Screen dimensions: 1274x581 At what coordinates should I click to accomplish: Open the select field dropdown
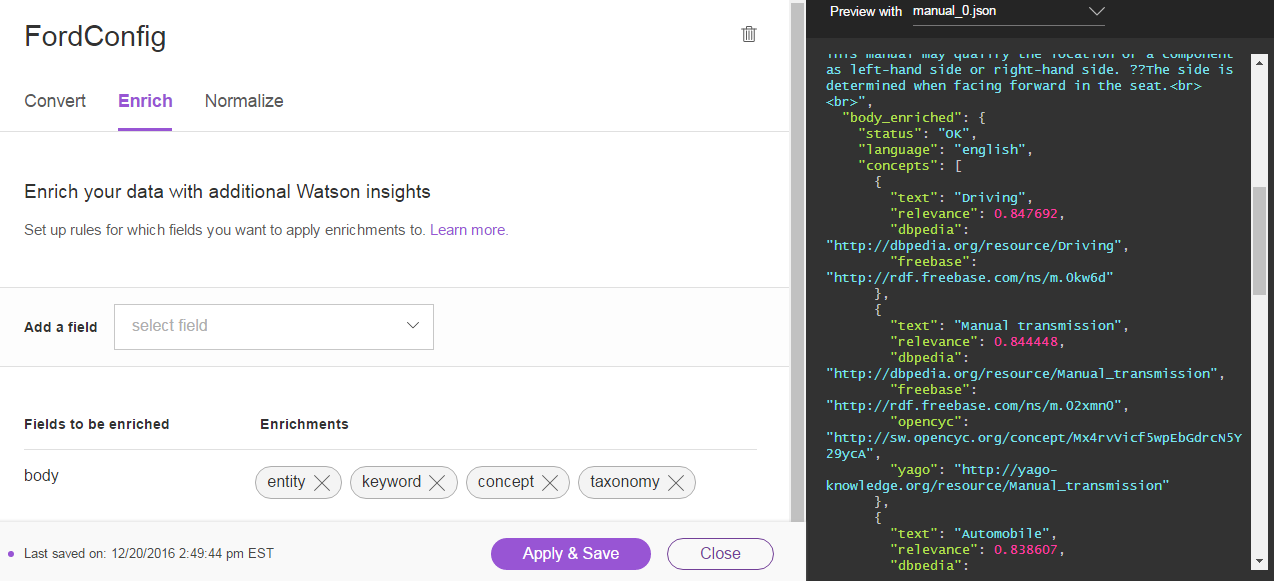click(274, 326)
